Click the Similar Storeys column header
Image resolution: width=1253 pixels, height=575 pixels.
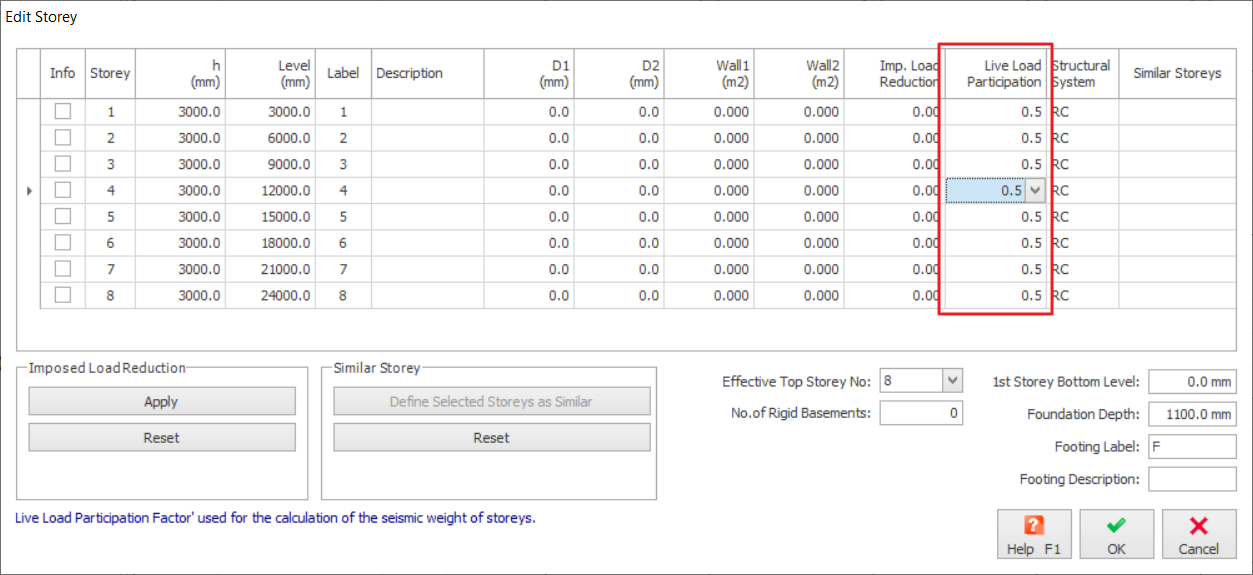coord(1177,73)
